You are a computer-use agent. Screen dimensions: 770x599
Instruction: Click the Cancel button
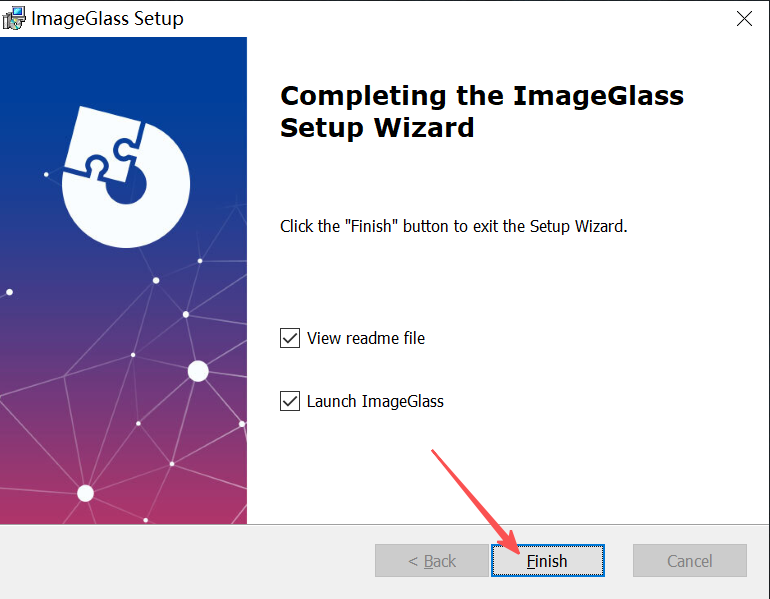tap(689, 560)
